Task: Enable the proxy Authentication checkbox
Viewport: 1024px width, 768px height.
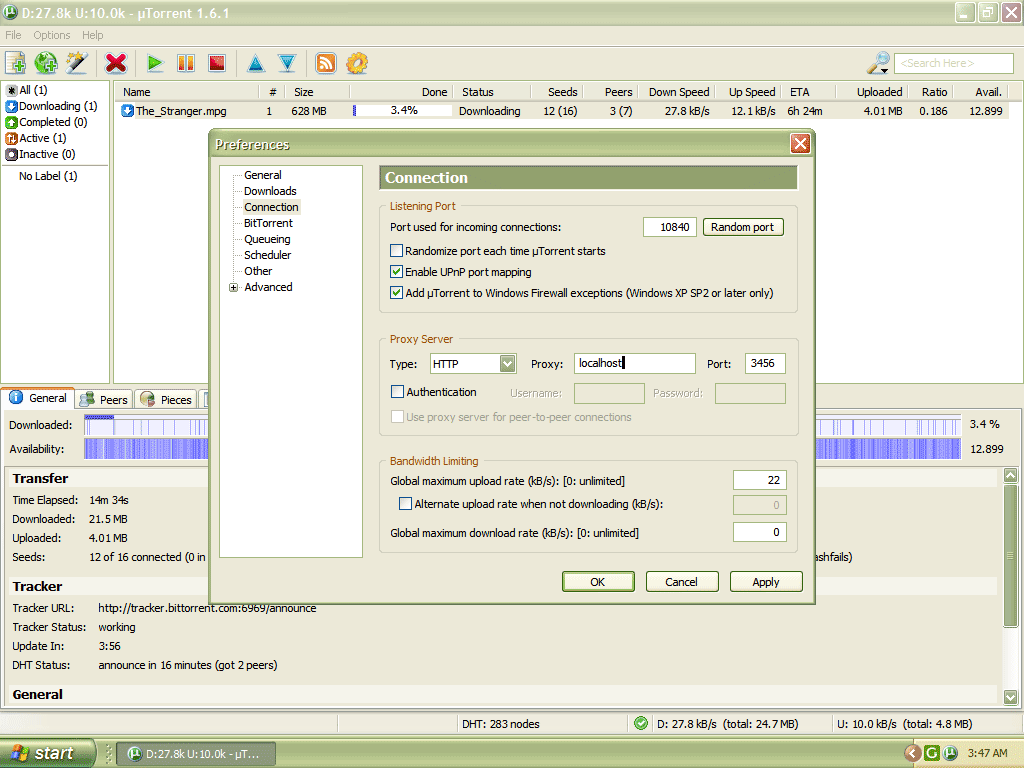Action: pos(397,392)
